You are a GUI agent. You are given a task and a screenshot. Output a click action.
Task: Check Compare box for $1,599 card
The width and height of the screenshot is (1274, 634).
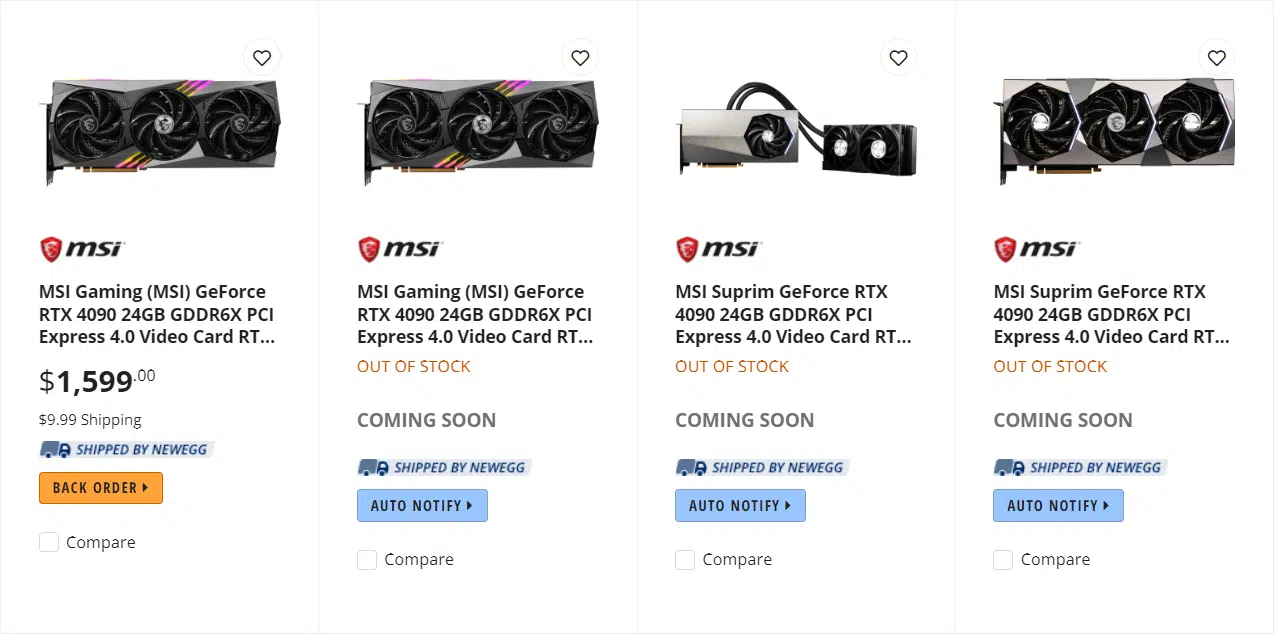[x=49, y=542]
